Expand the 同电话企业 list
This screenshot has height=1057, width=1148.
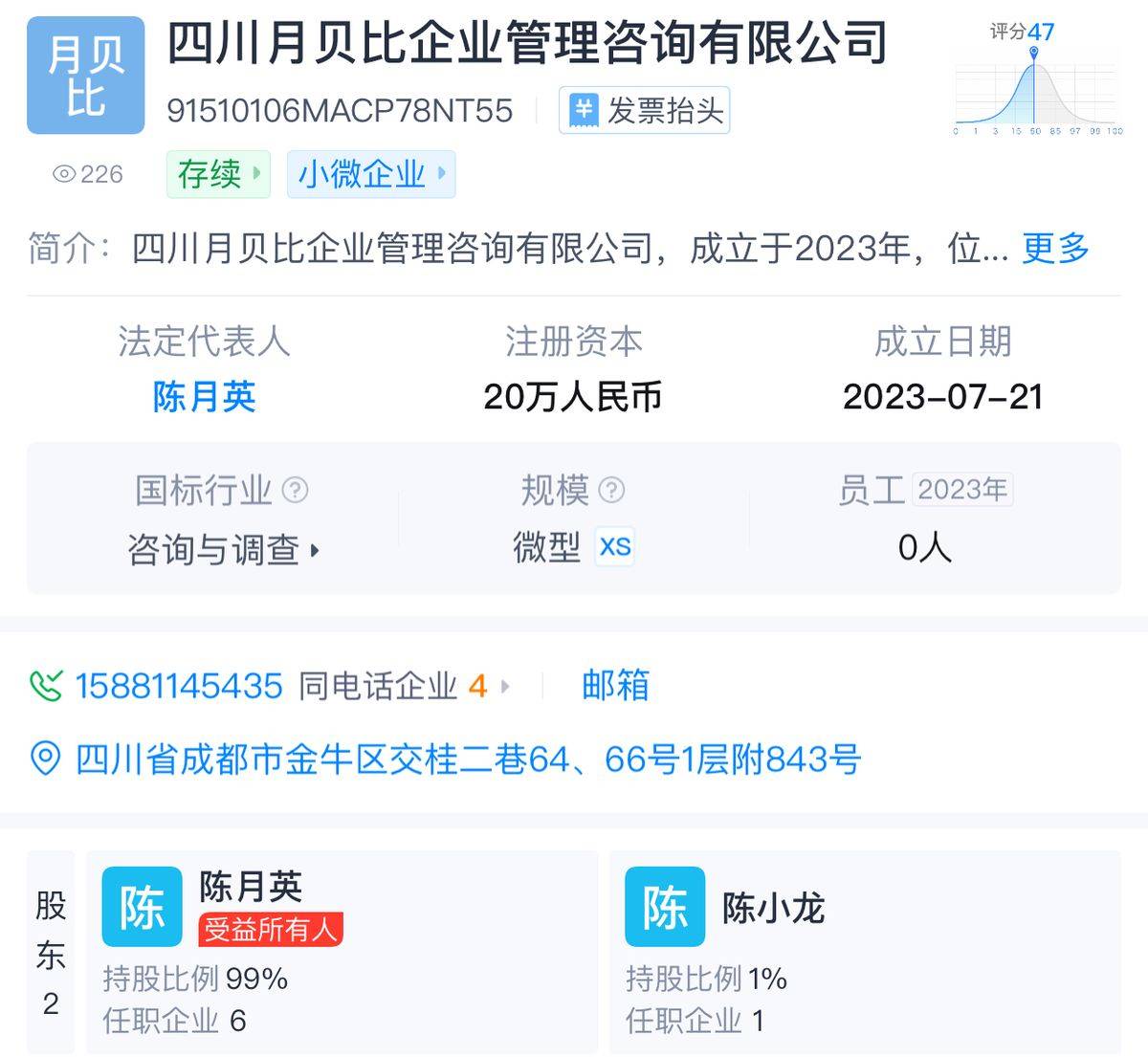[404, 686]
